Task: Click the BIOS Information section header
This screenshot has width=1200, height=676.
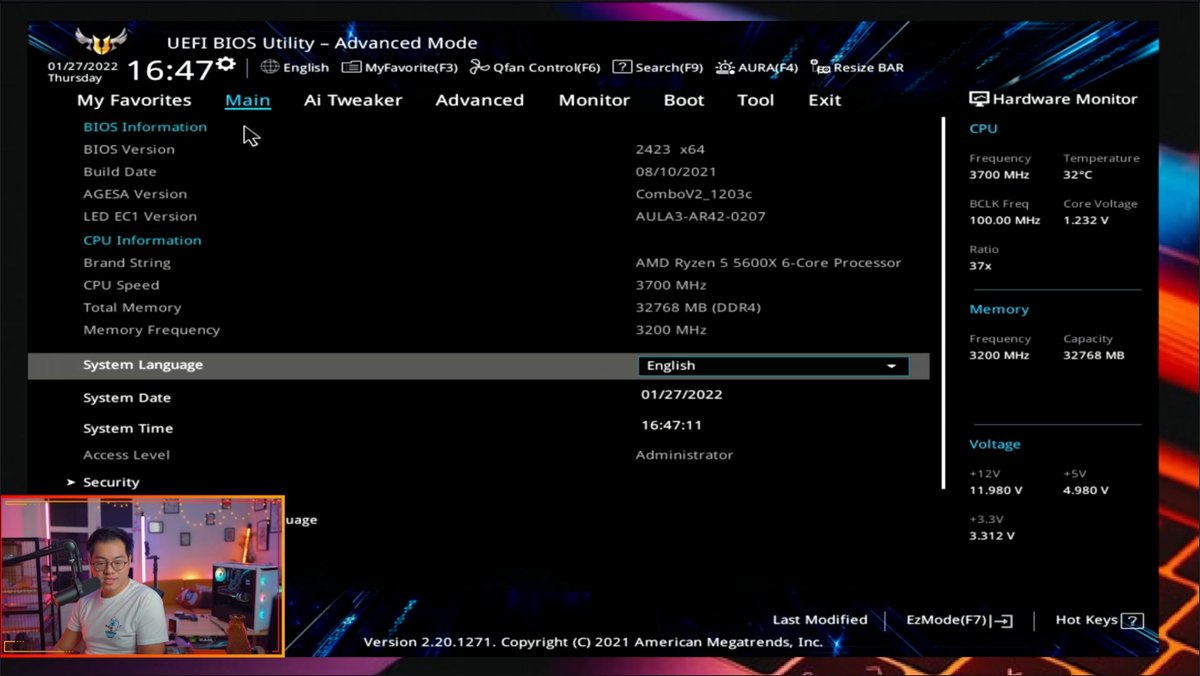Action: pyautogui.click(x=145, y=127)
